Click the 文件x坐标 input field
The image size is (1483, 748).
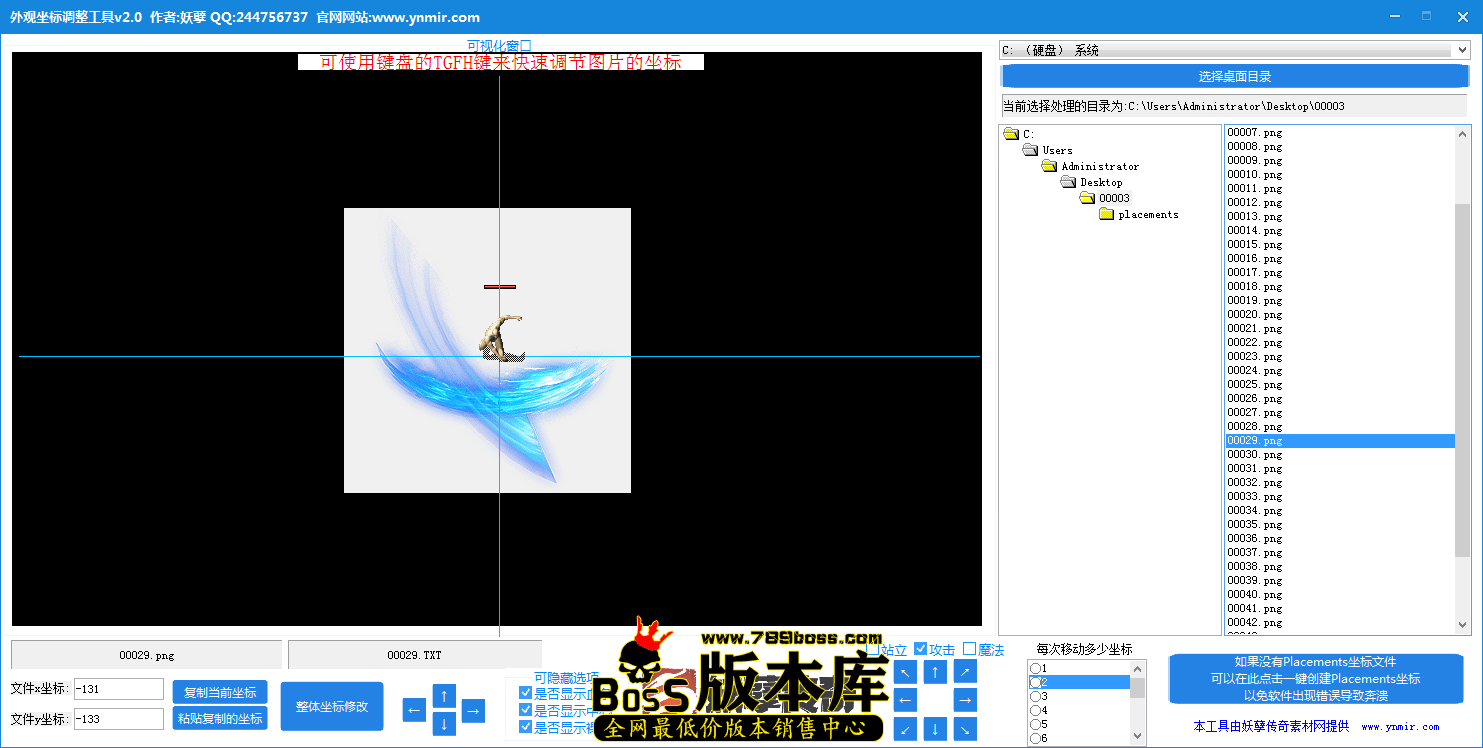point(118,689)
